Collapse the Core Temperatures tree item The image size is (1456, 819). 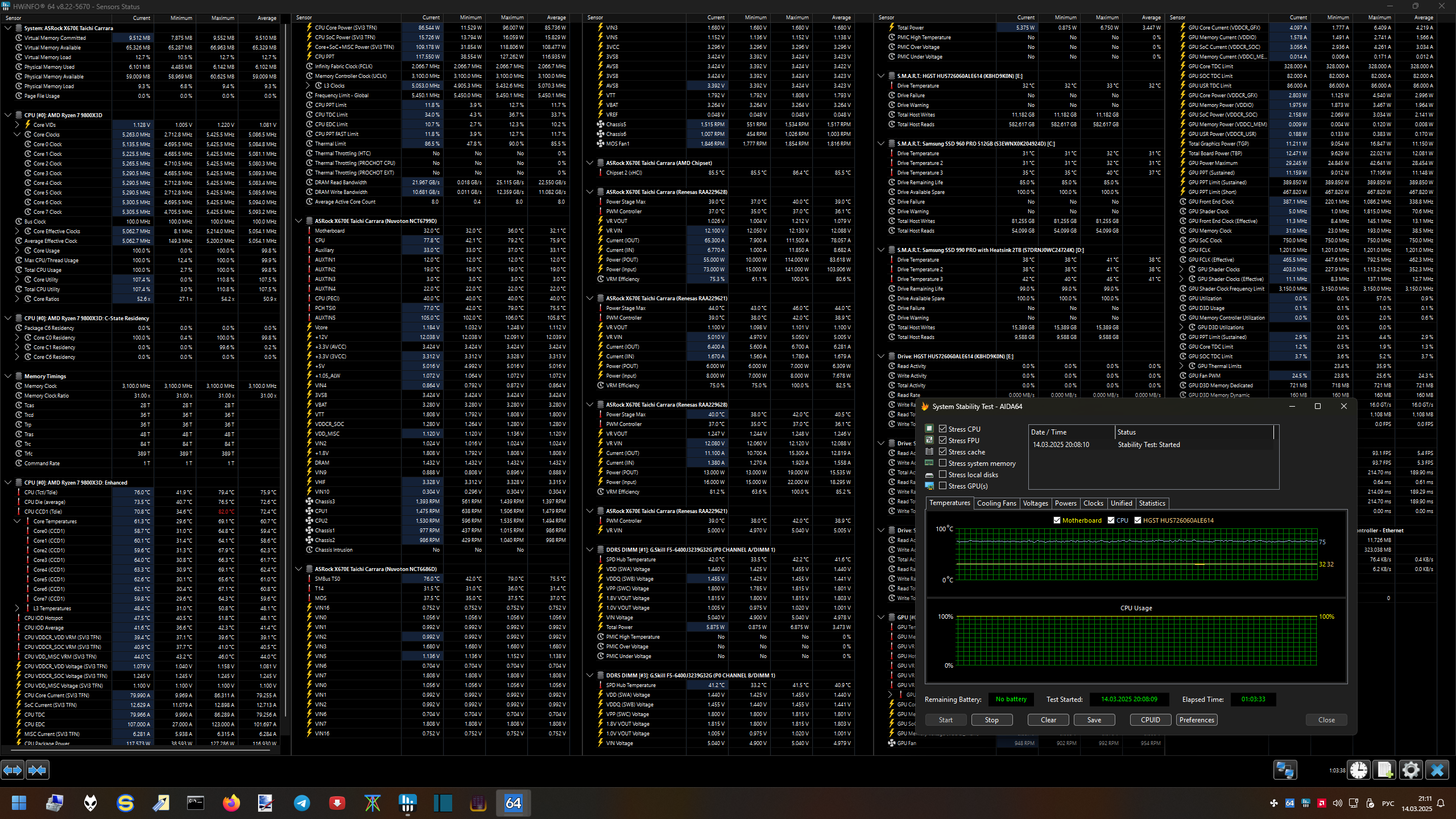click(17, 521)
